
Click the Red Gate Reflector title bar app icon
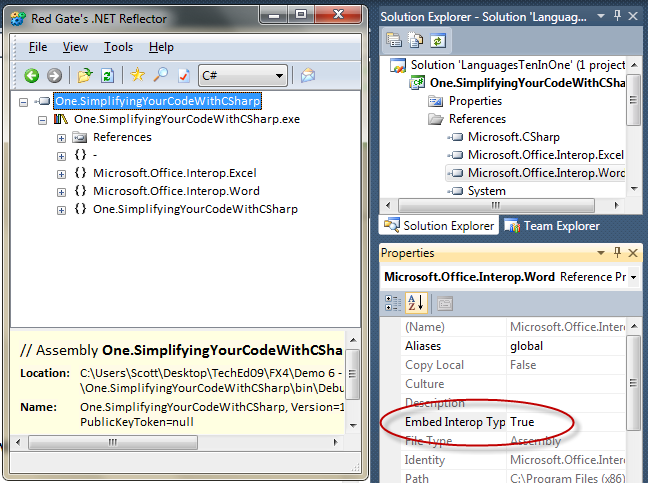18,19
